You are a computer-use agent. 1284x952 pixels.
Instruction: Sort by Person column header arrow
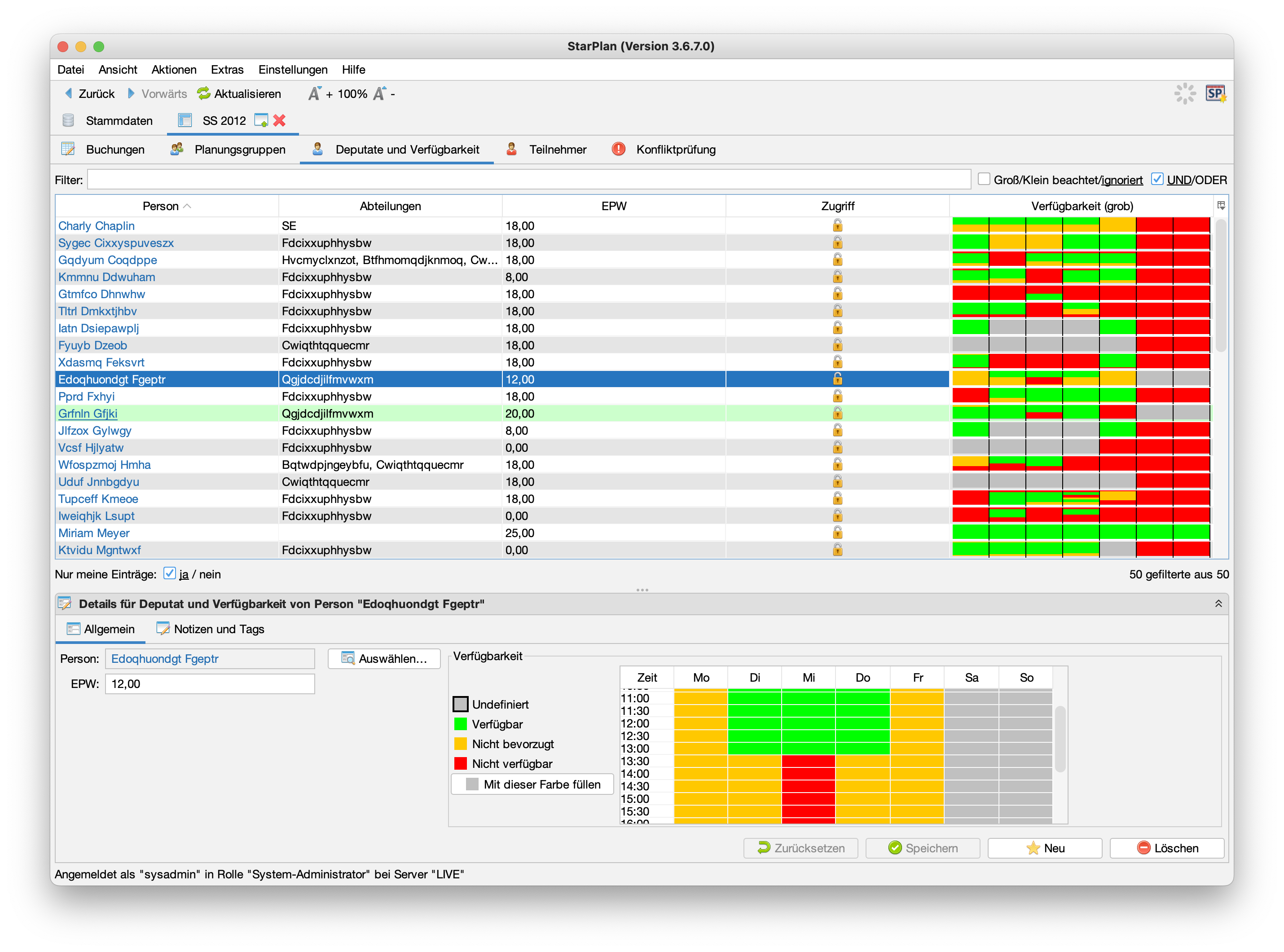(187, 206)
